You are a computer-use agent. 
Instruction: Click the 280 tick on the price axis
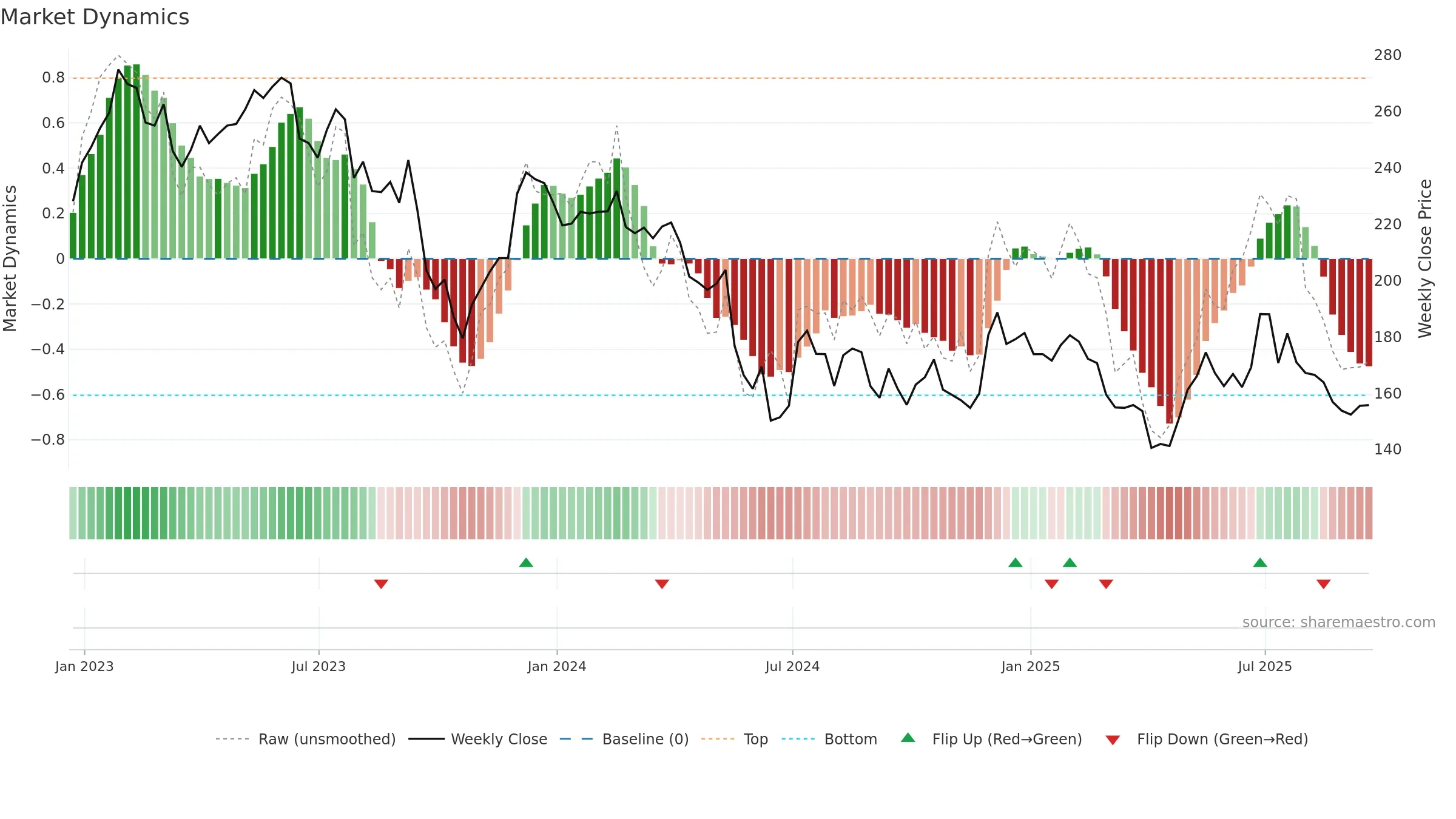click(1388, 55)
